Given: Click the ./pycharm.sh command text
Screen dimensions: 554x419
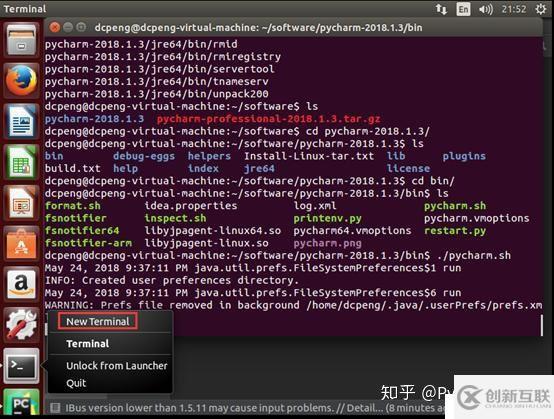Looking at the screenshot, I should pos(473,255).
